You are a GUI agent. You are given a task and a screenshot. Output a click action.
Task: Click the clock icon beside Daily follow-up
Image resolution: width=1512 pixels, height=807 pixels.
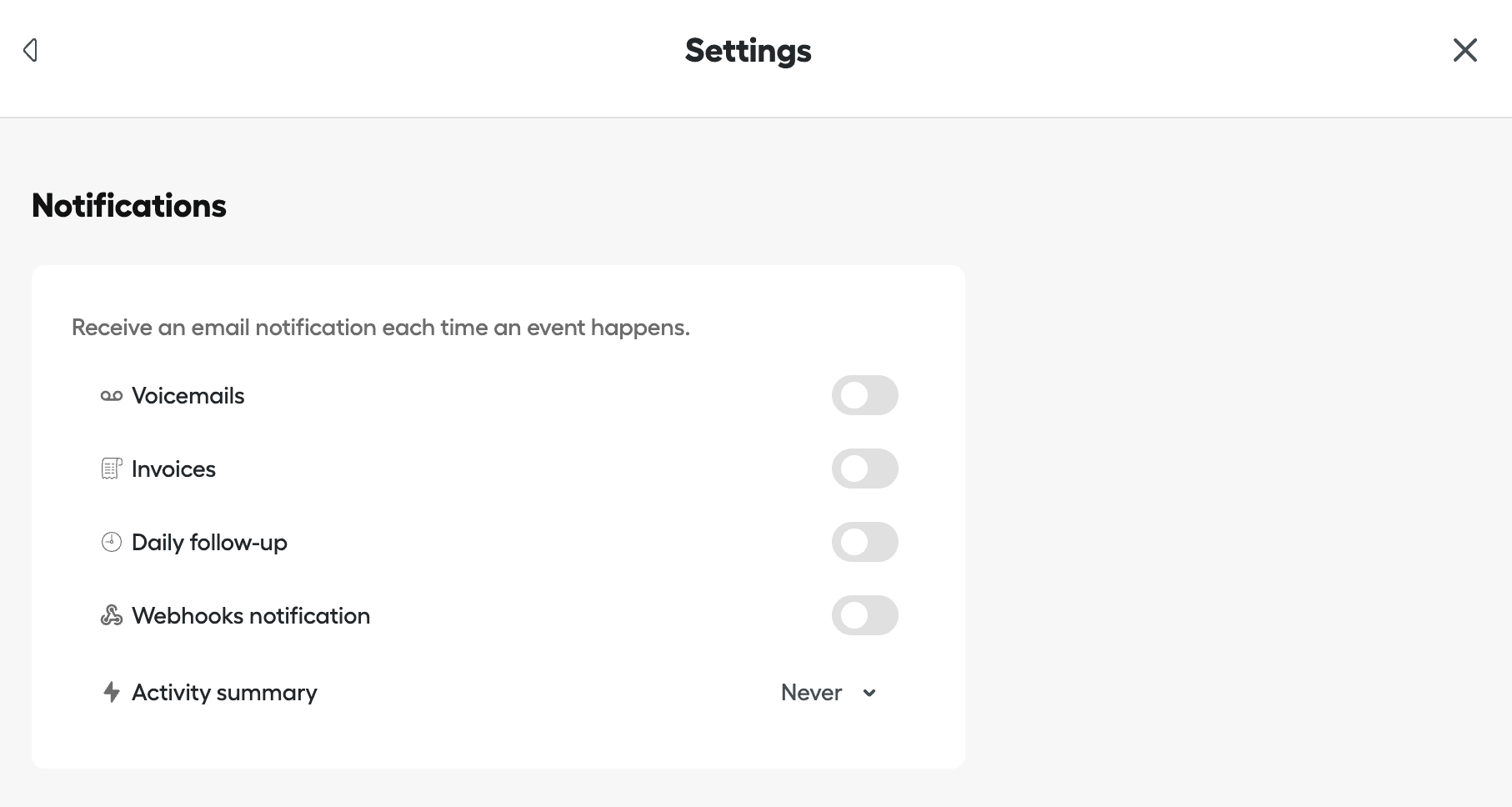111,541
